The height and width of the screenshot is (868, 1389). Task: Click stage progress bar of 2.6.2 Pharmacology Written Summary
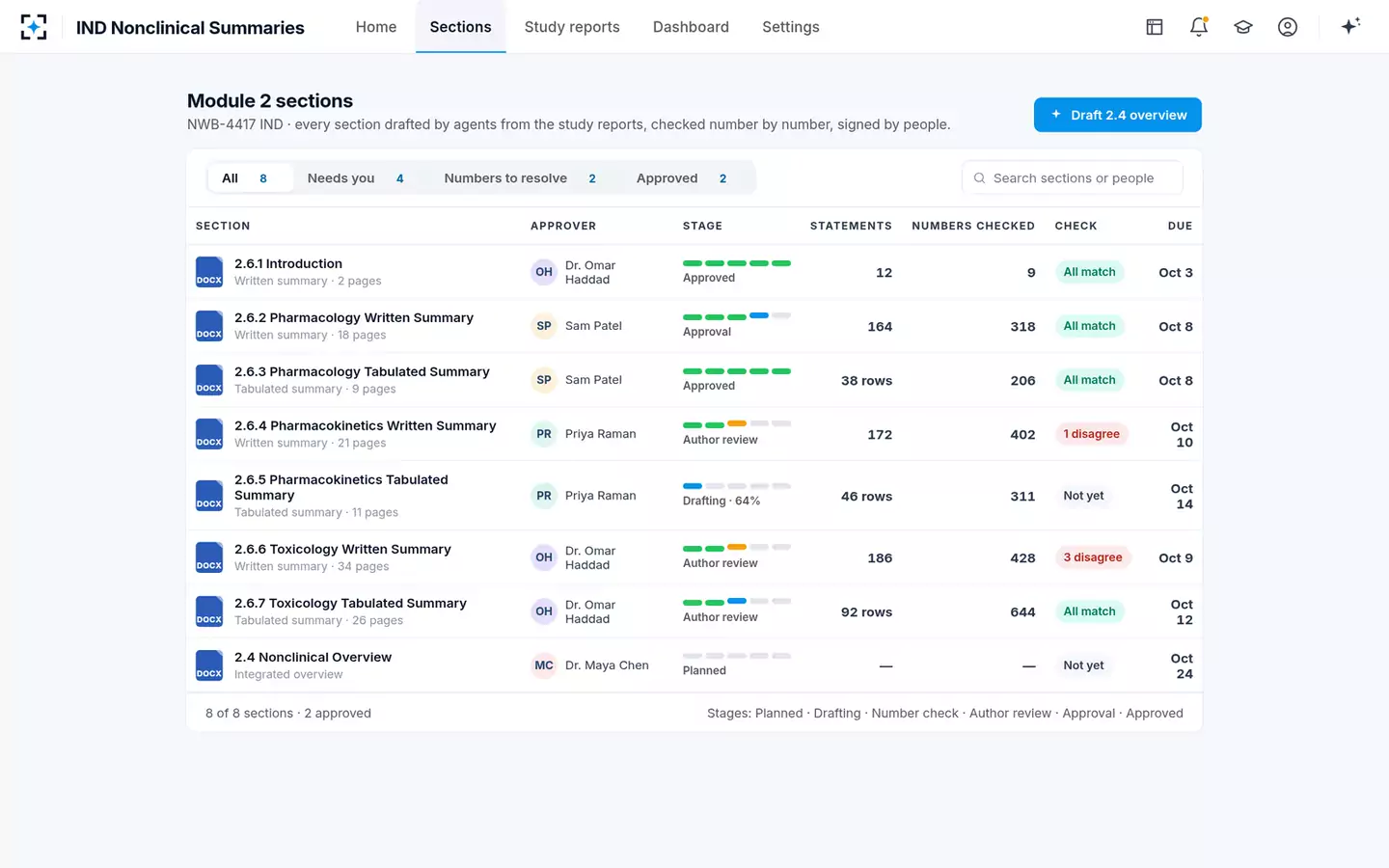click(x=737, y=316)
